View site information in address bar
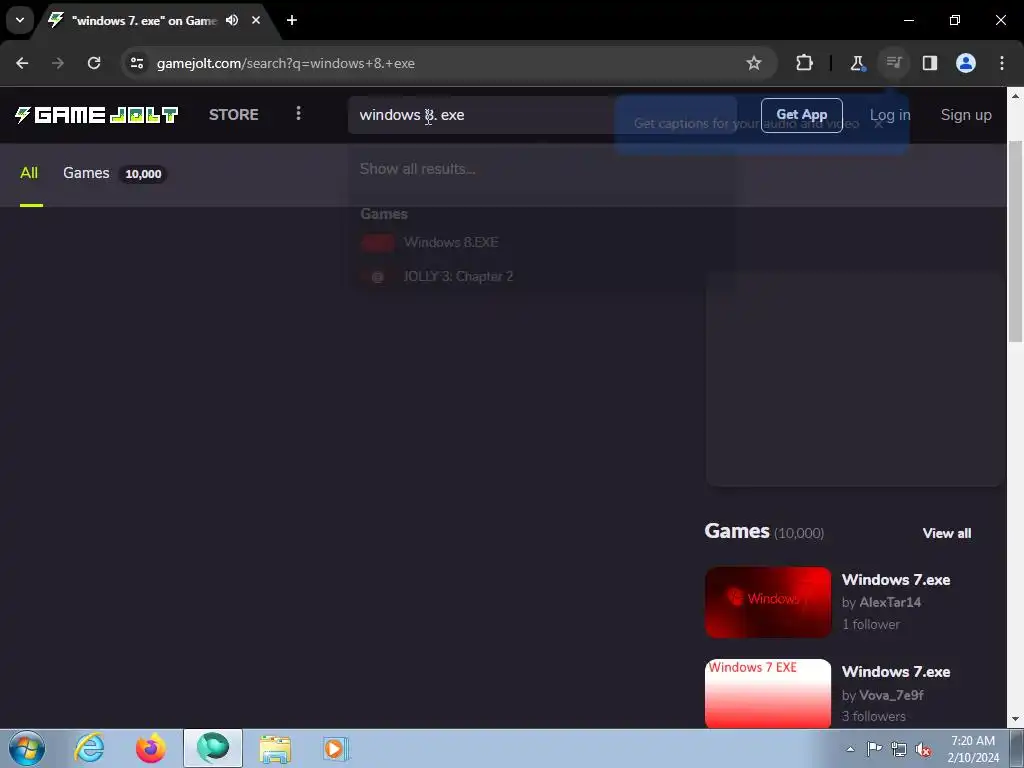This screenshot has height=768, width=1024. click(137, 63)
